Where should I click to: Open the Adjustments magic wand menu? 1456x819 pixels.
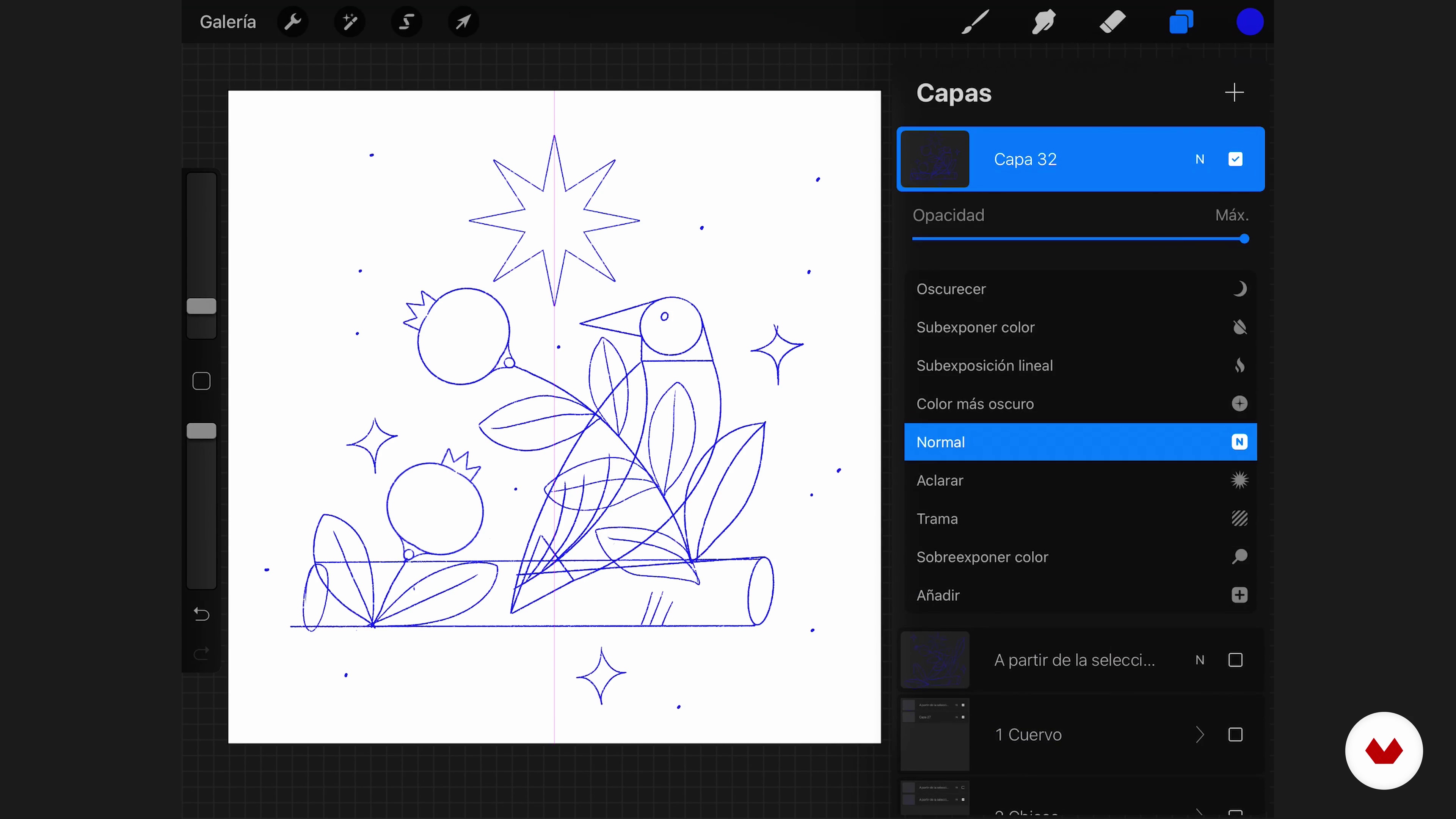coord(350,22)
